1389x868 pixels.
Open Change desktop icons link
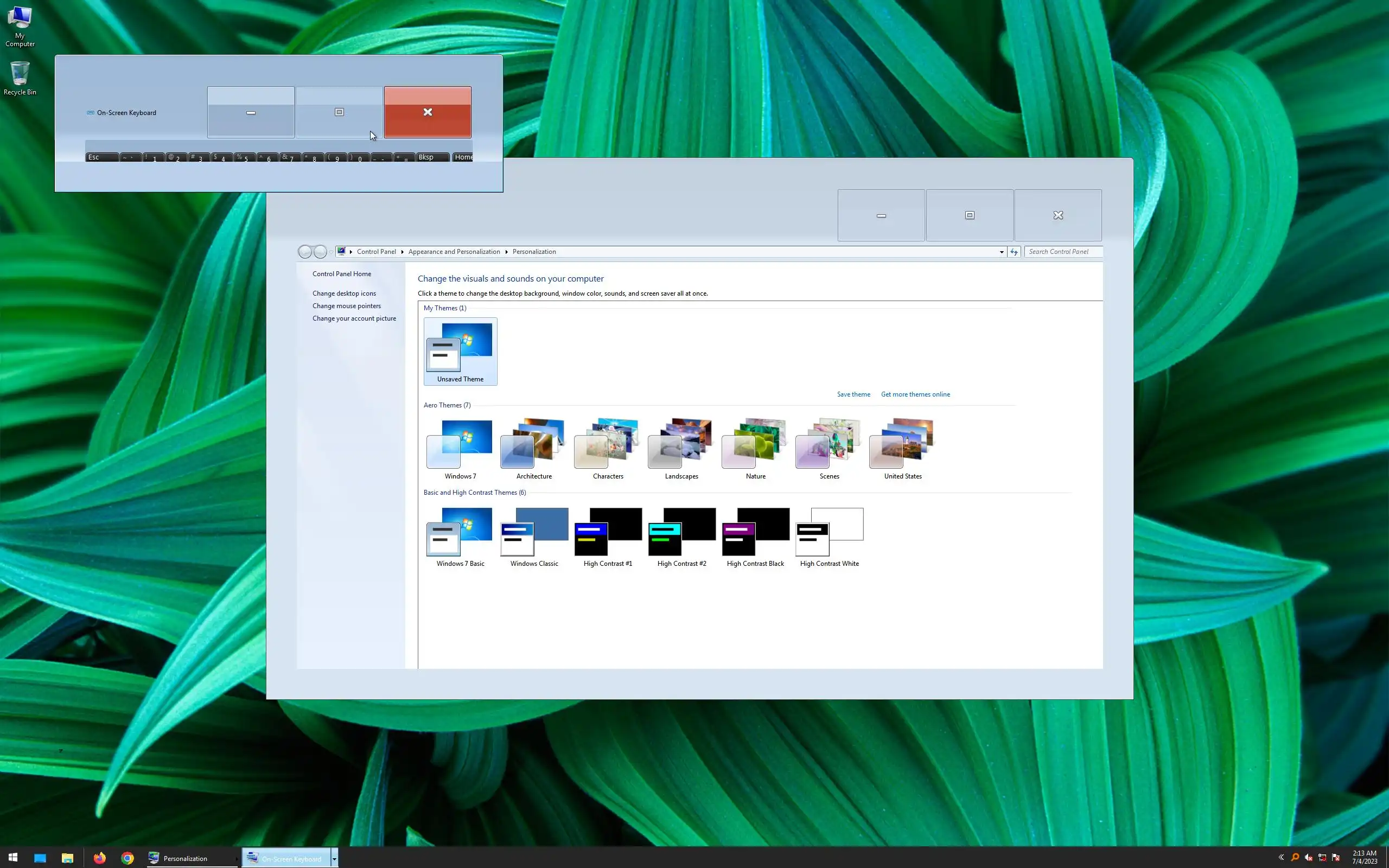click(x=344, y=293)
